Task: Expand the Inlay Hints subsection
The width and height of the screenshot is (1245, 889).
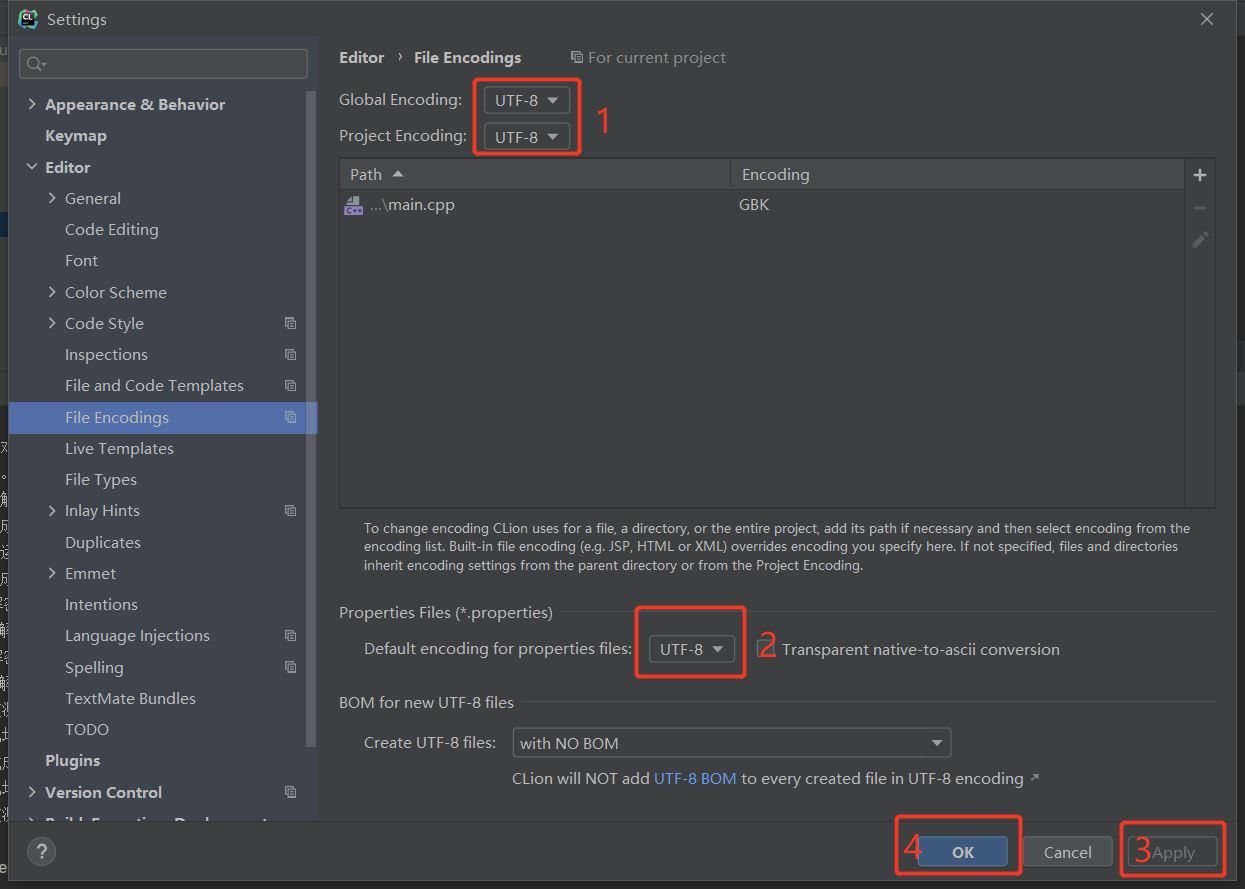Action: click(52, 510)
